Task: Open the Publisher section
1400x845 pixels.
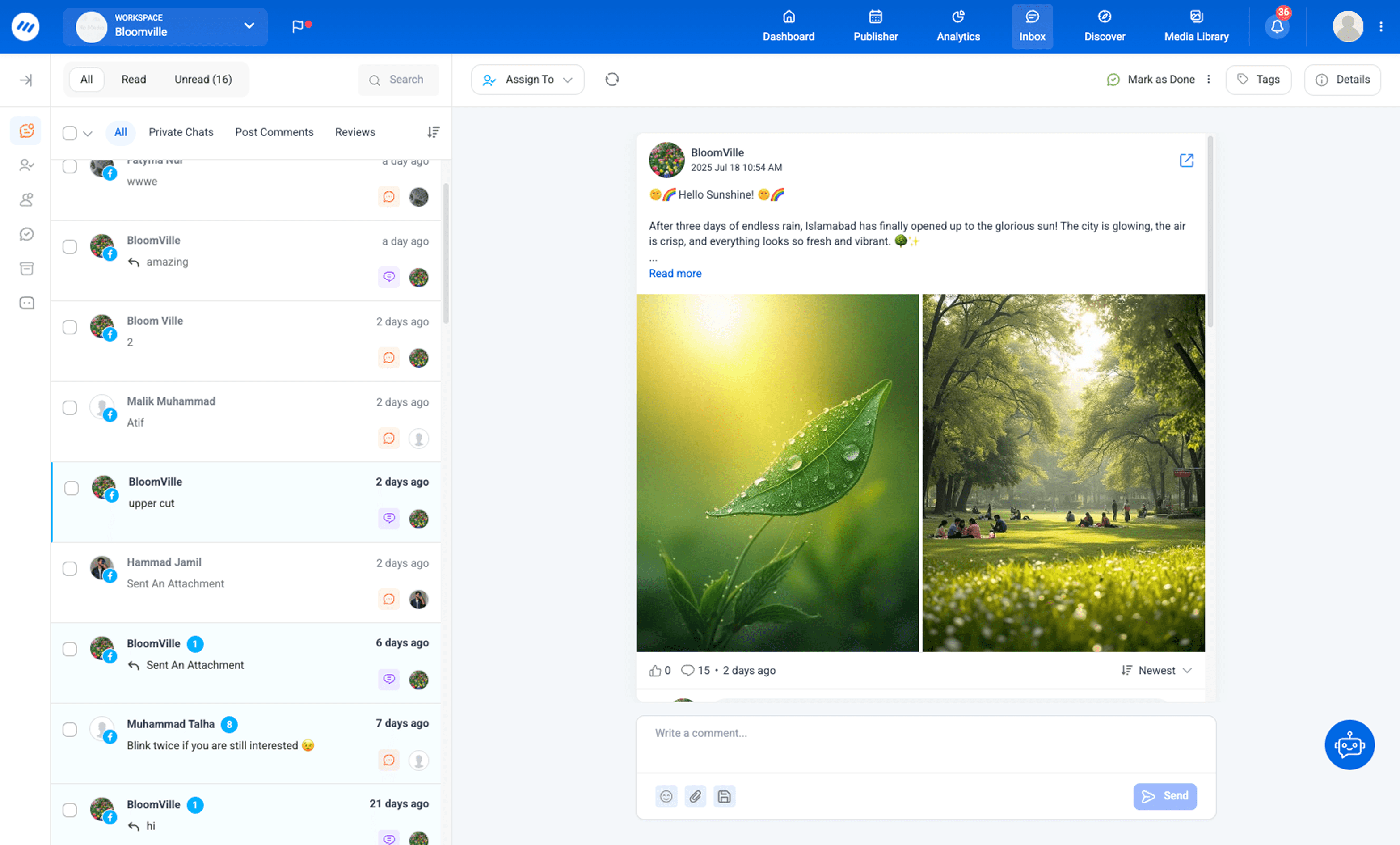Action: (875, 26)
